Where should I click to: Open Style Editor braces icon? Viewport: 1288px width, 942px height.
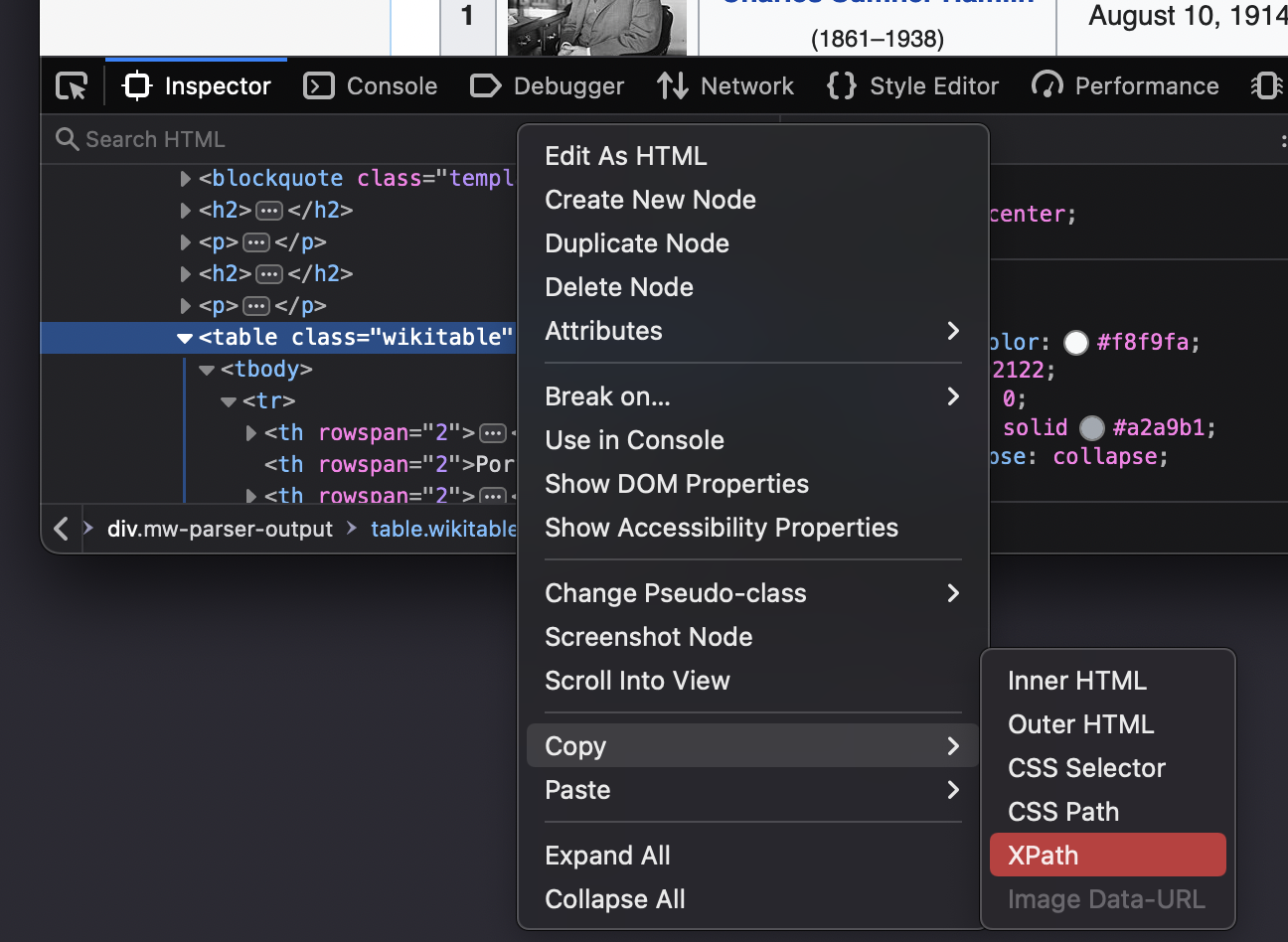point(841,86)
